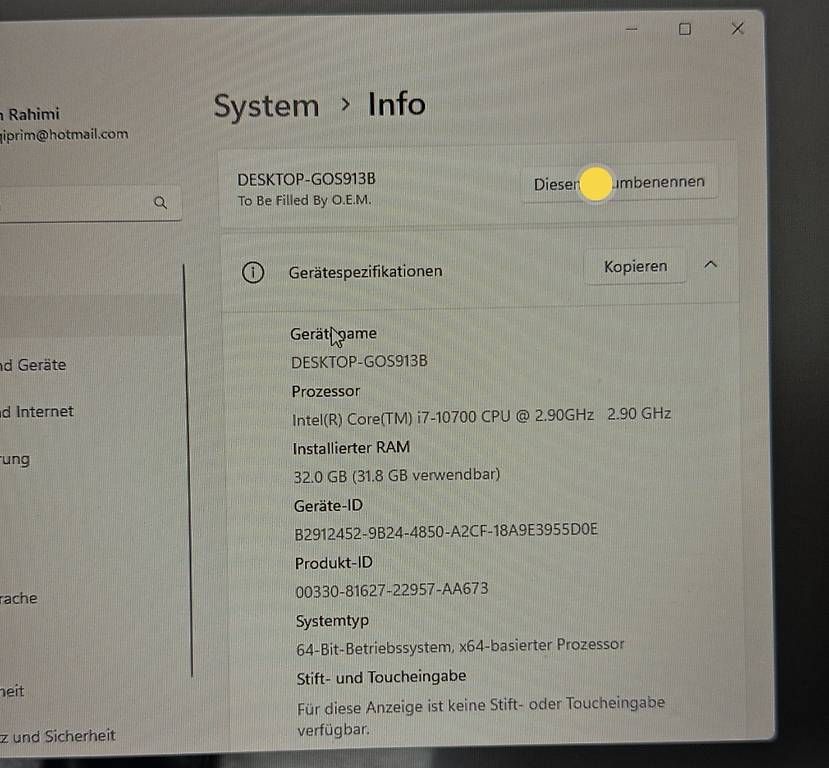Select the Systemtyp label
Viewport: 829px width, 768px height.
click(x=332, y=621)
